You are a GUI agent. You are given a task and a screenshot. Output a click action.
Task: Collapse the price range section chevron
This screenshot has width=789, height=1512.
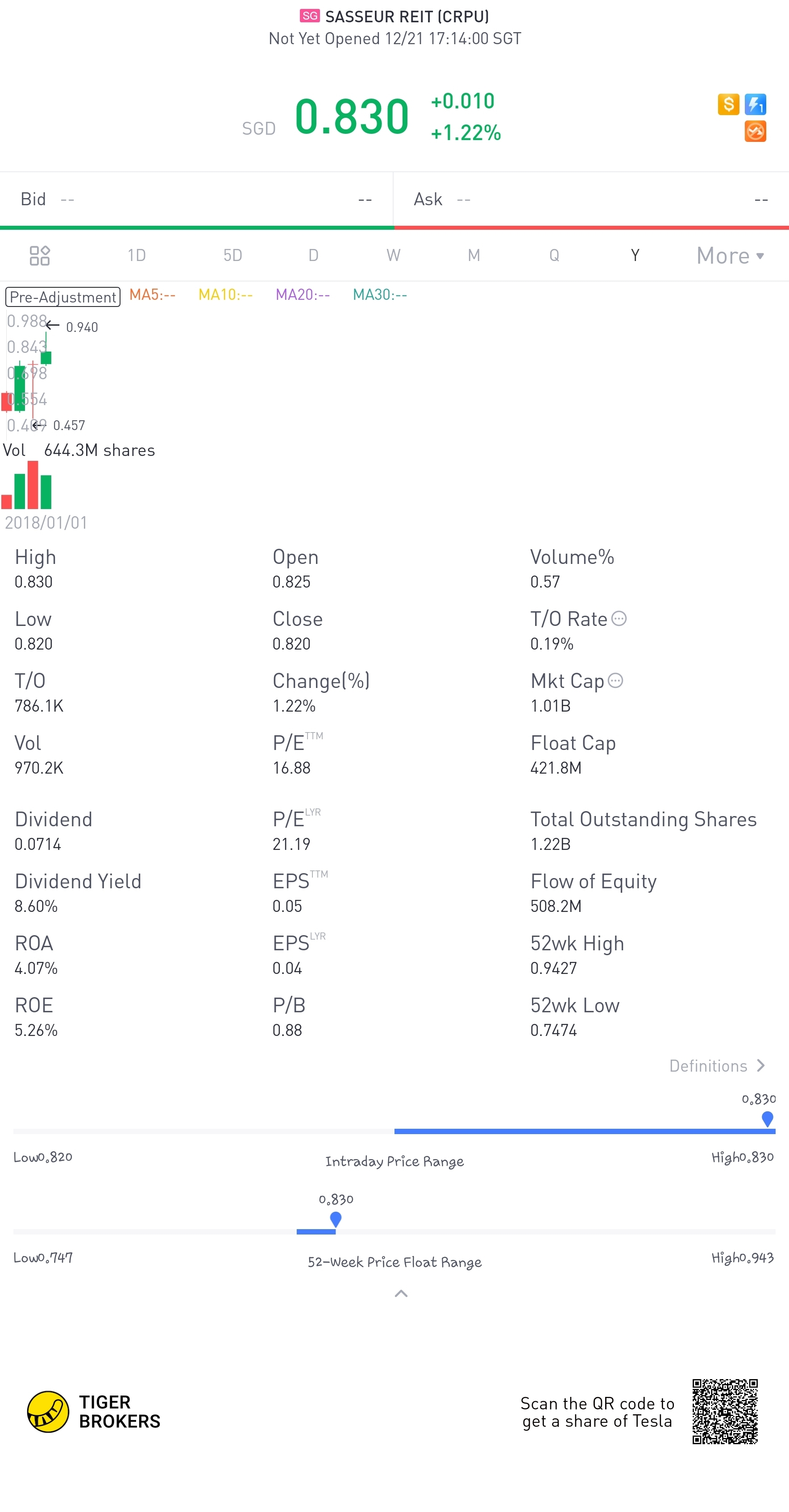pyautogui.click(x=401, y=1294)
